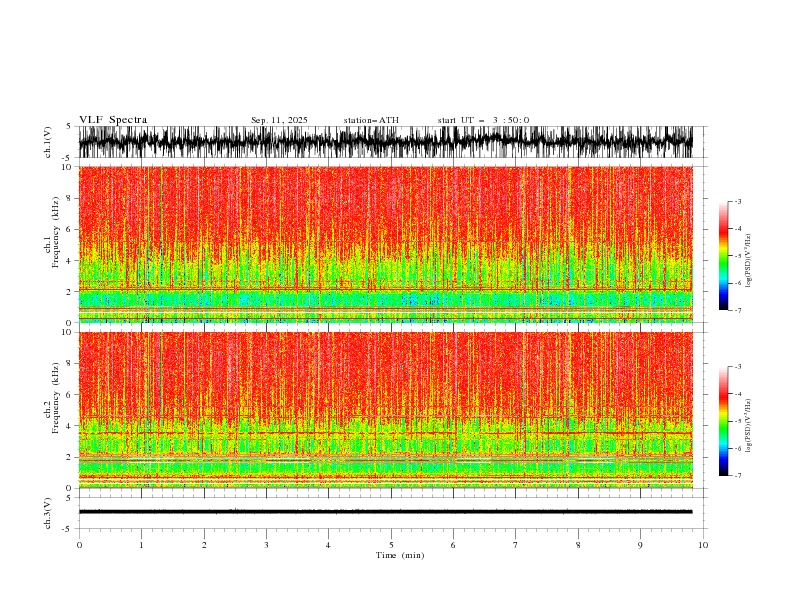This screenshot has height=612, width=792.
Task: Click the 'start UT = 3 :50: 0' label
Action: (483, 120)
